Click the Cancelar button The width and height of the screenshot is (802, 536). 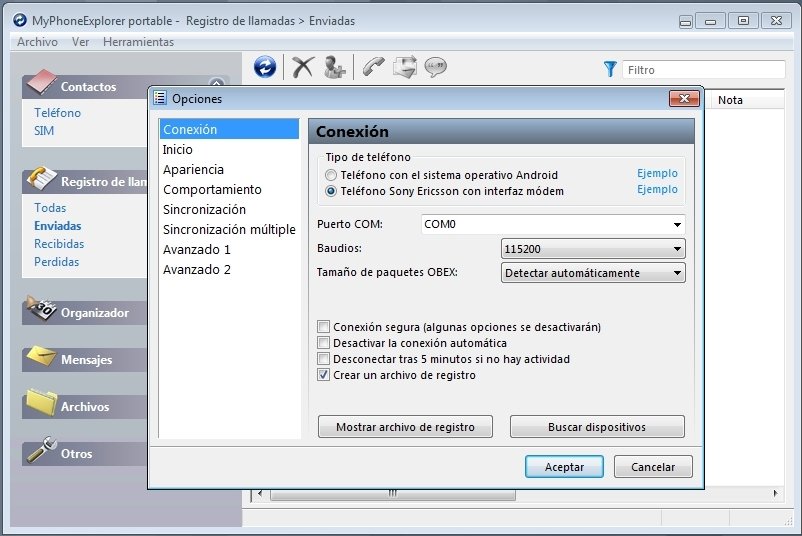pos(653,466)
